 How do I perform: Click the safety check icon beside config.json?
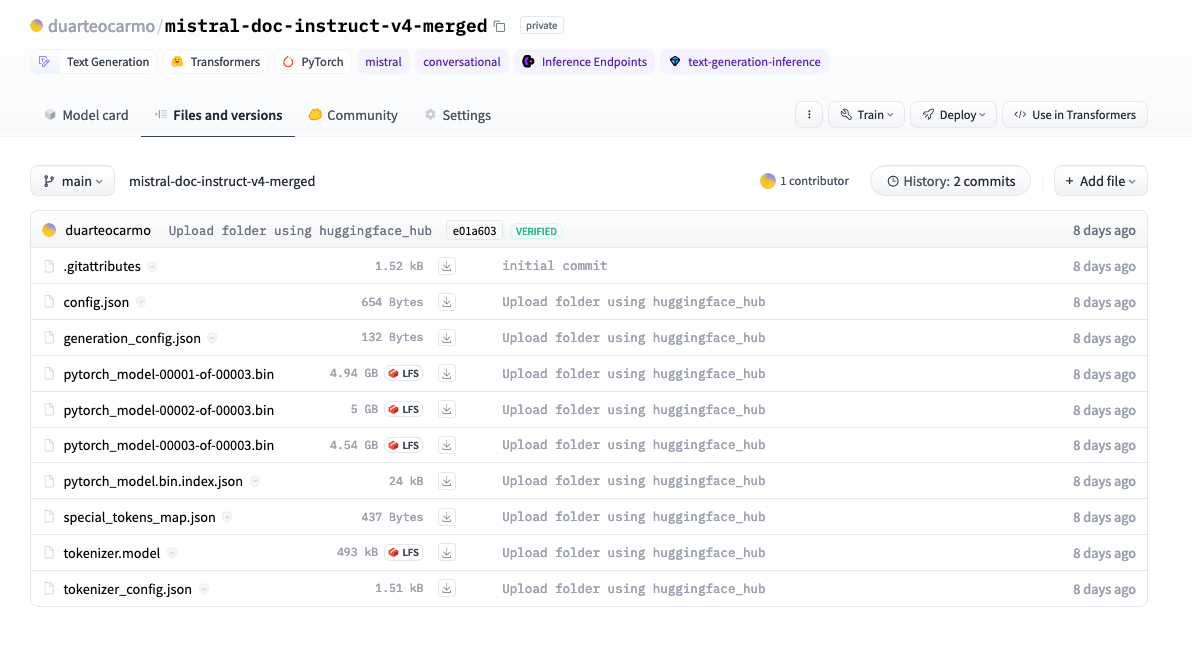coord(141,303)
